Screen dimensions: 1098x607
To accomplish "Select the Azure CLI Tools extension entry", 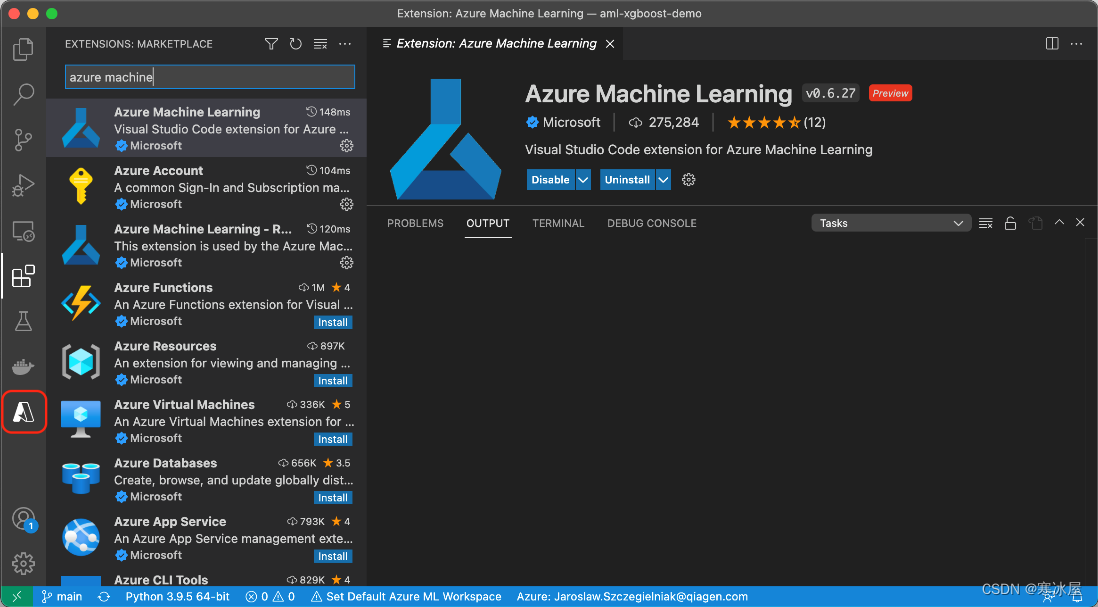I will (207, 580).
